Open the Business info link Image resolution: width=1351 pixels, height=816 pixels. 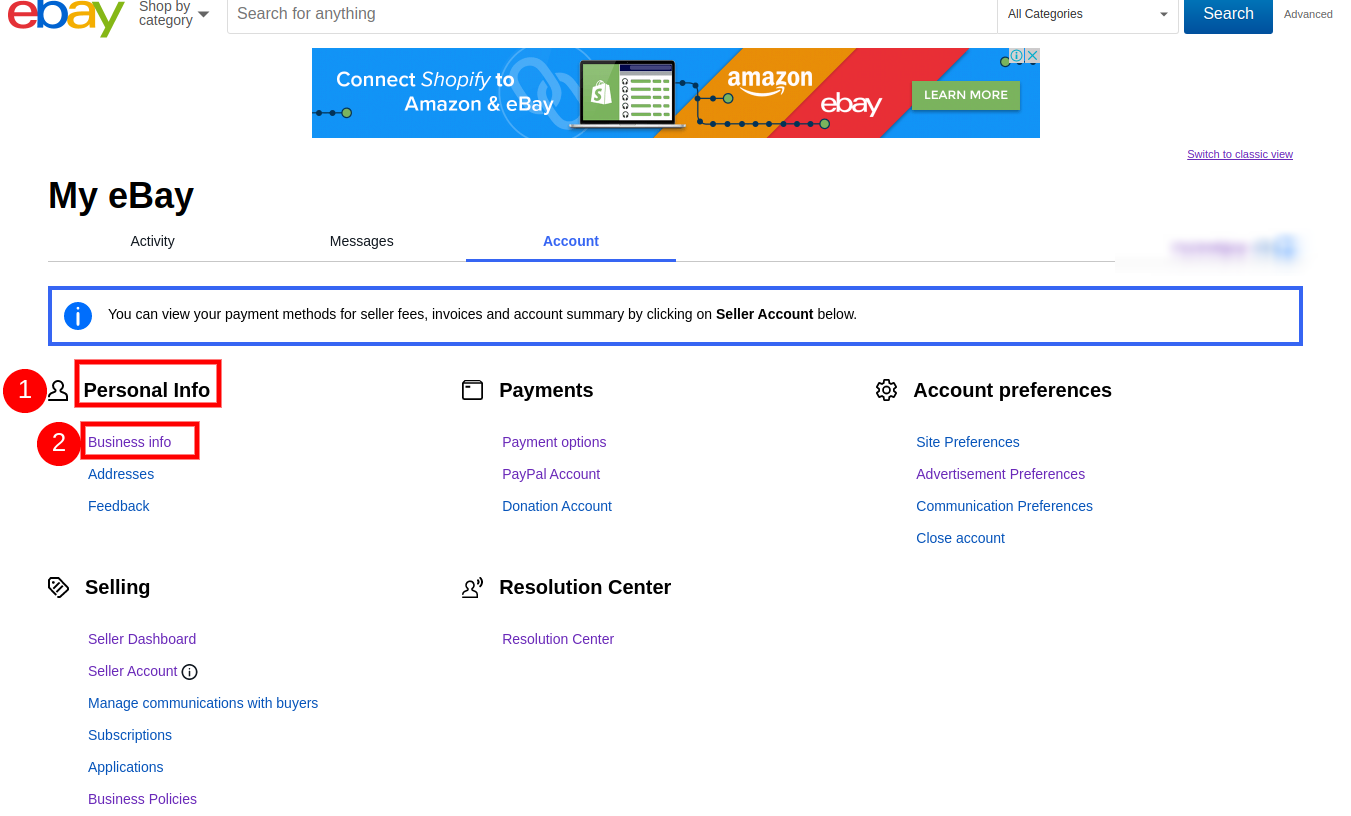130,442
